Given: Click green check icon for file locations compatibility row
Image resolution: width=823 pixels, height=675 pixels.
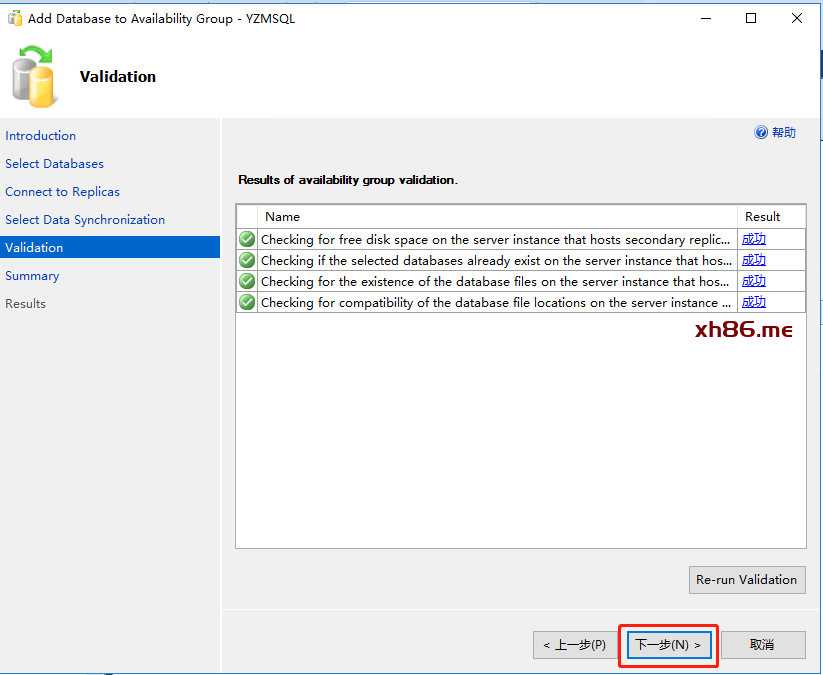Looking at the screenshot, I should (247, 302).
